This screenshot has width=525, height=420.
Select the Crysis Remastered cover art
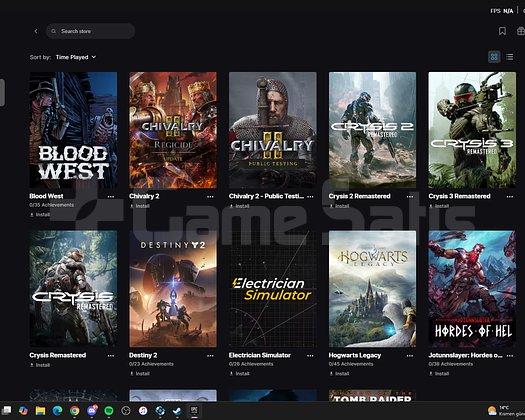click(x=73, y=289)
